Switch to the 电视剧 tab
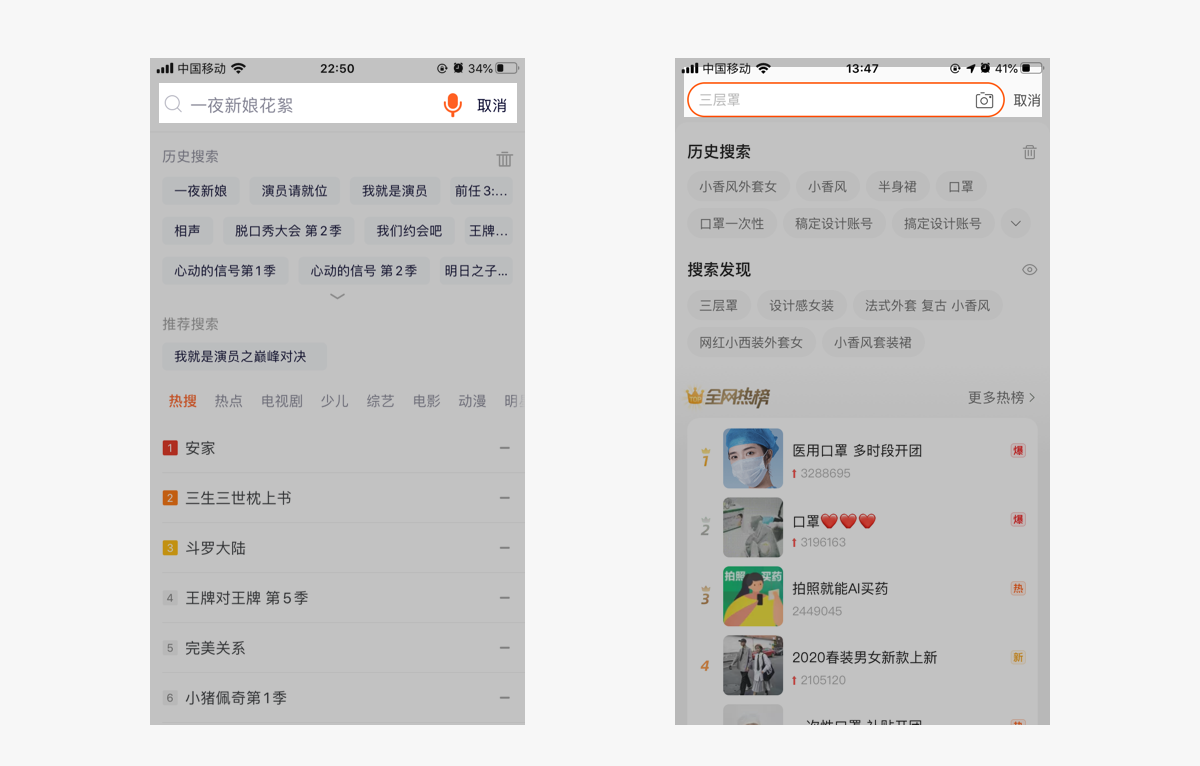This screenshot has height=766, width=1200. [281, 401]
